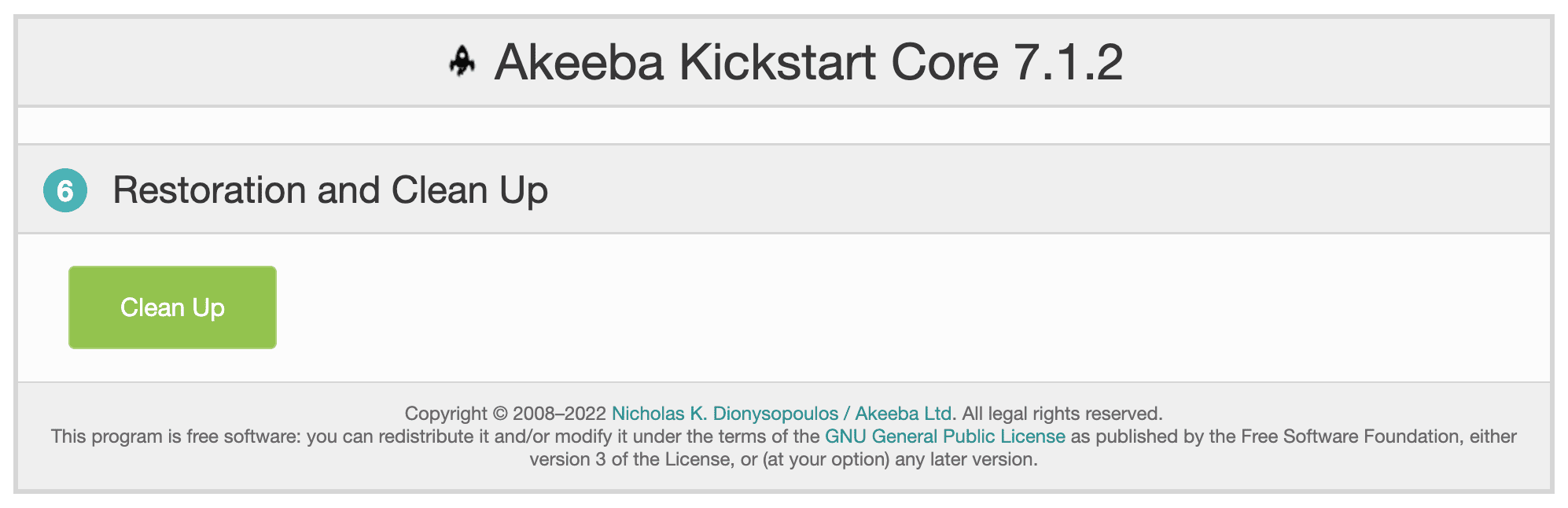Click the step 6 circular badge
This screenshot has width=1568, height=508.
point(65,190)
